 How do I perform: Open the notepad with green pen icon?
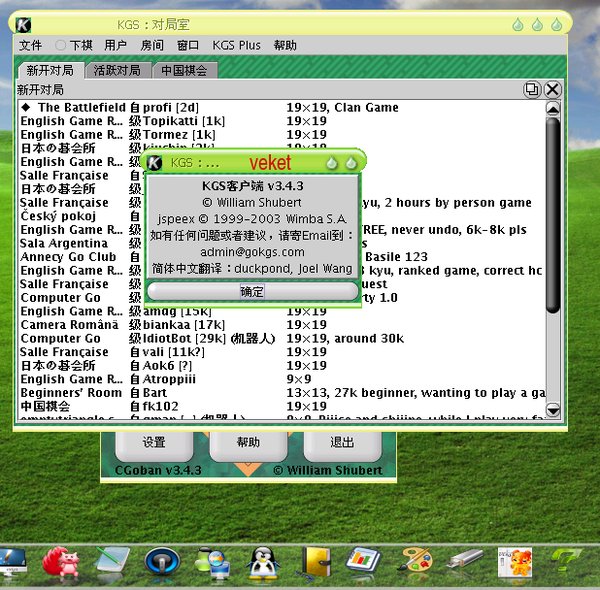tap(111, 561)
